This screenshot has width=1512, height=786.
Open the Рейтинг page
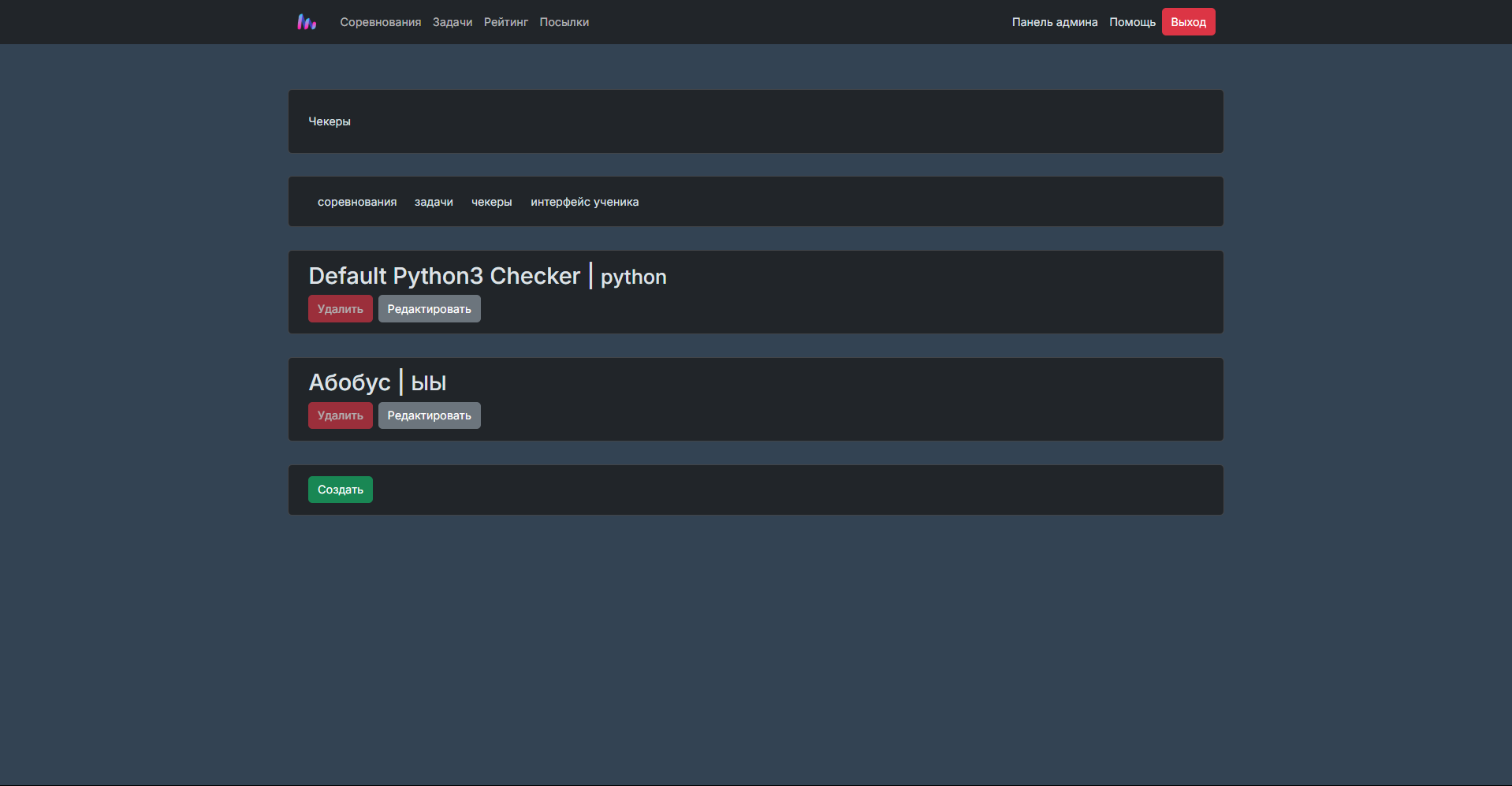[506, 22]
